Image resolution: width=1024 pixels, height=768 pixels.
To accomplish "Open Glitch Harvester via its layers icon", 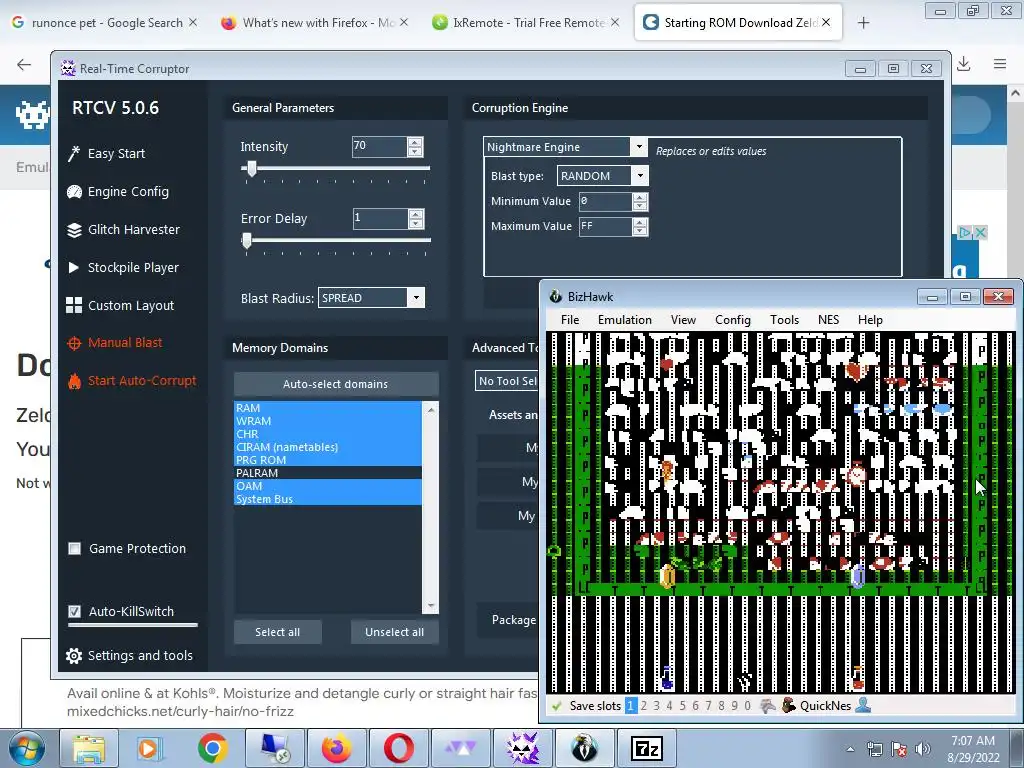I will [x=74, y=230].
